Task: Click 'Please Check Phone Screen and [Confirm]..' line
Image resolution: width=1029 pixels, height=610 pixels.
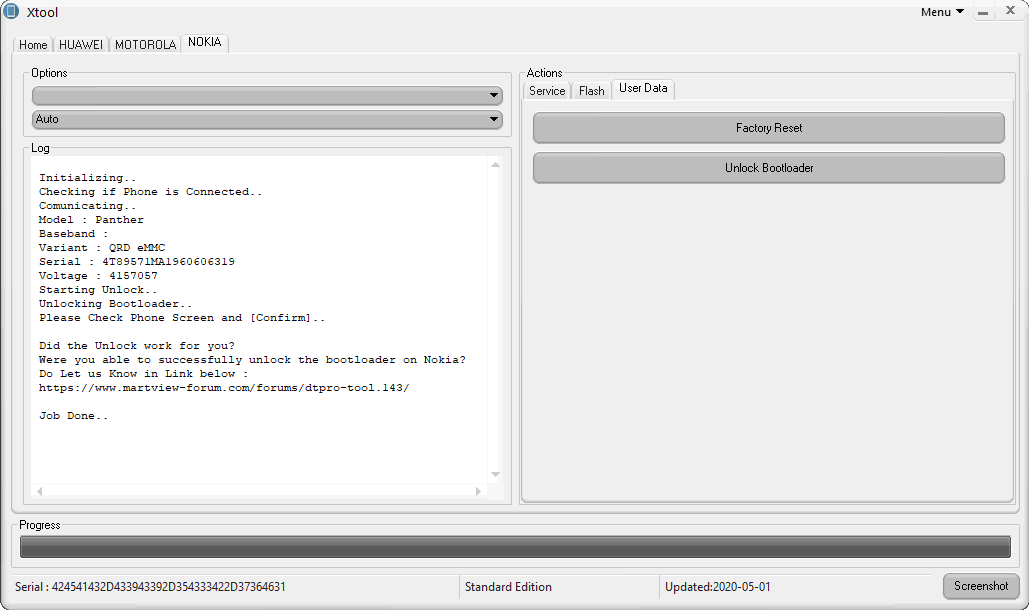Action: point(182,318)
